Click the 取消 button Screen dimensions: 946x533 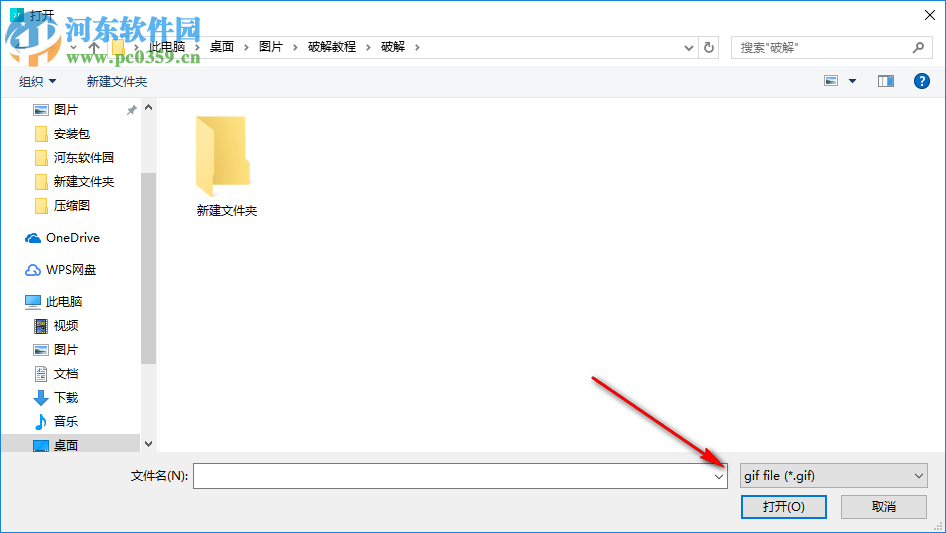(x=883, y=506)
